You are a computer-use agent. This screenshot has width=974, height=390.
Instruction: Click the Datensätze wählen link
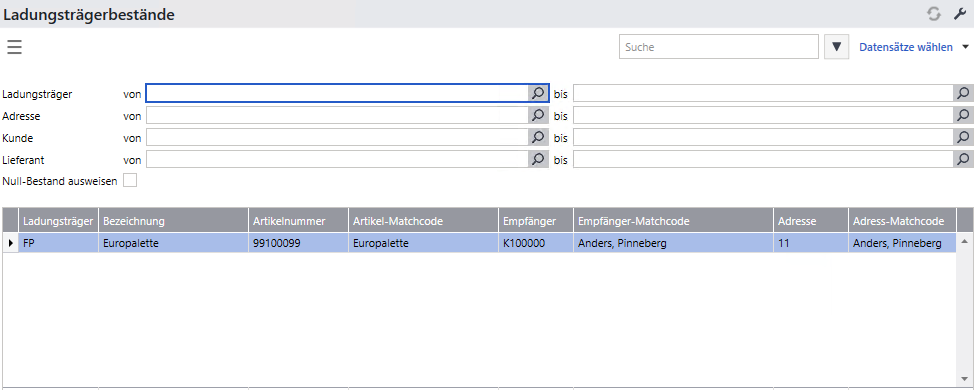(x=906, y=47)
